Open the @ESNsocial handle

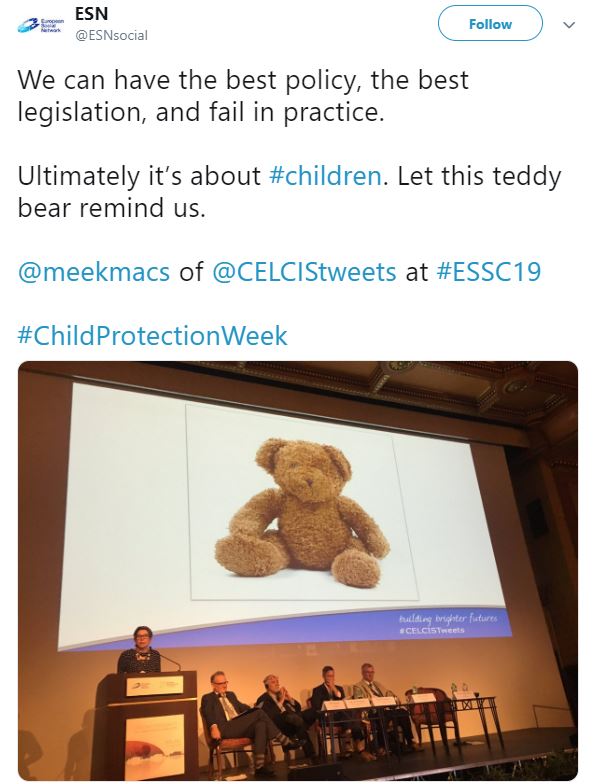tap(112, 36)
